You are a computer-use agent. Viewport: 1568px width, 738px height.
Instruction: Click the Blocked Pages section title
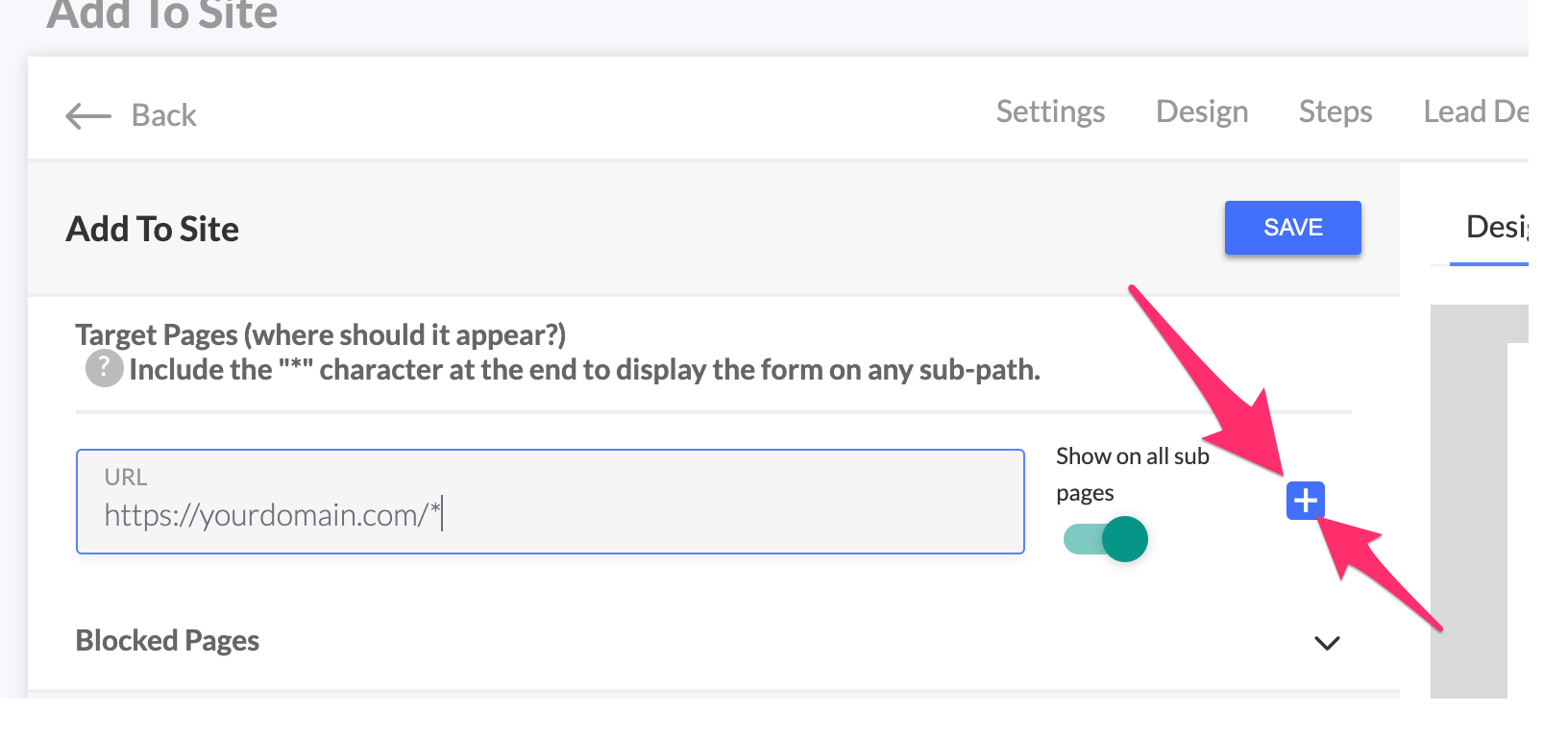coord(167,641)
